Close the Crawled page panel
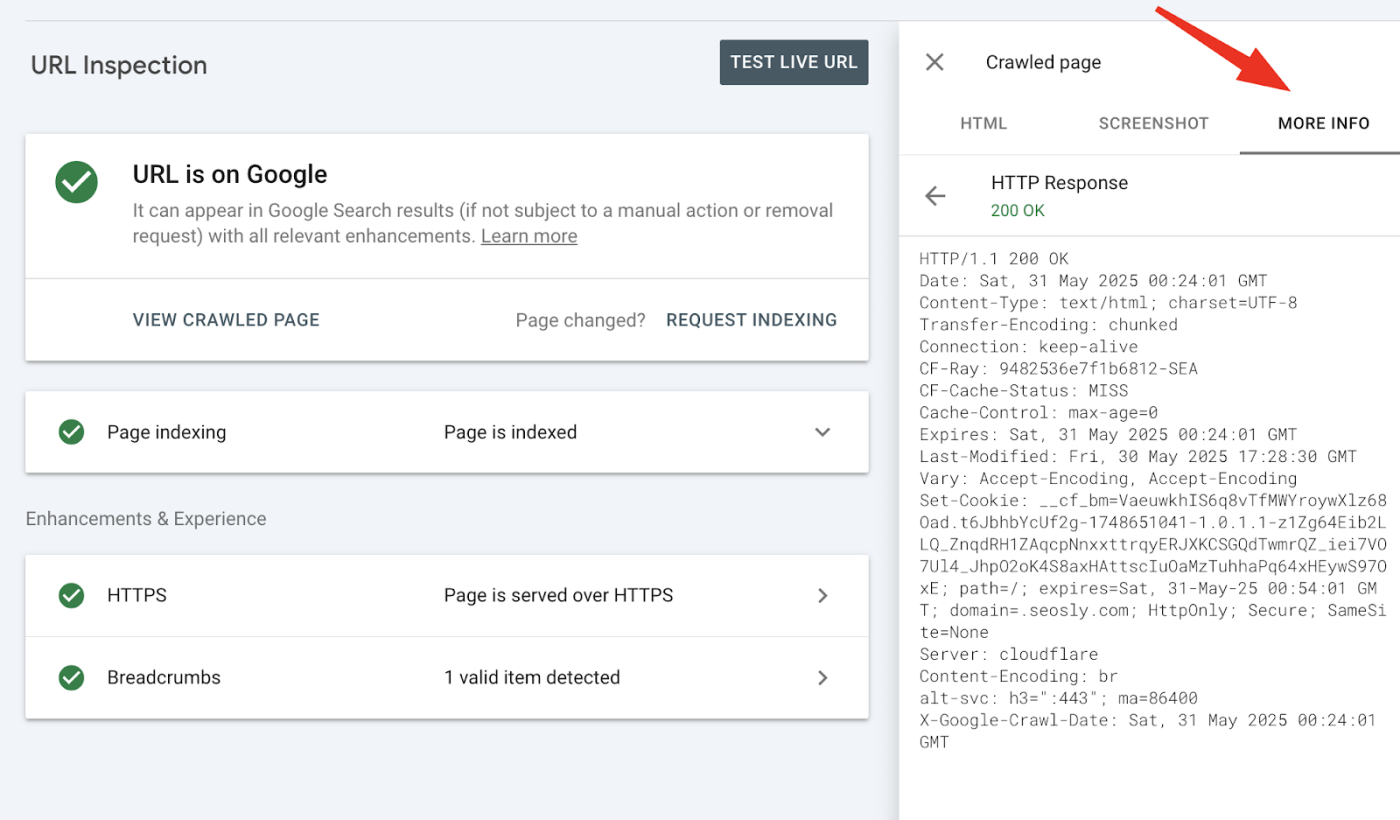Viewport: 1400px width, 820px height. tap(934, 62)
